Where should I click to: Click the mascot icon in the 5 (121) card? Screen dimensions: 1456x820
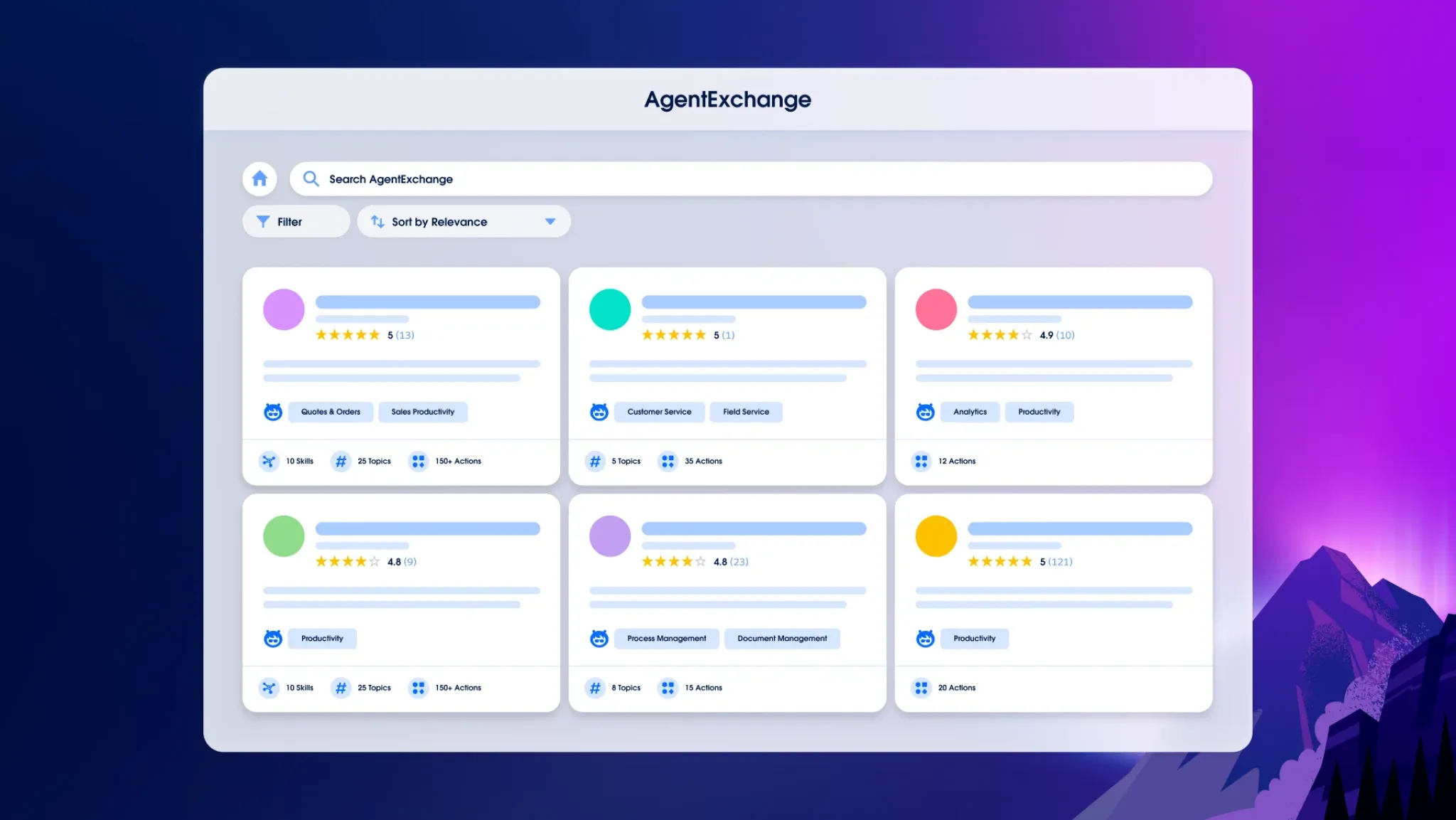tap(925, 639)
